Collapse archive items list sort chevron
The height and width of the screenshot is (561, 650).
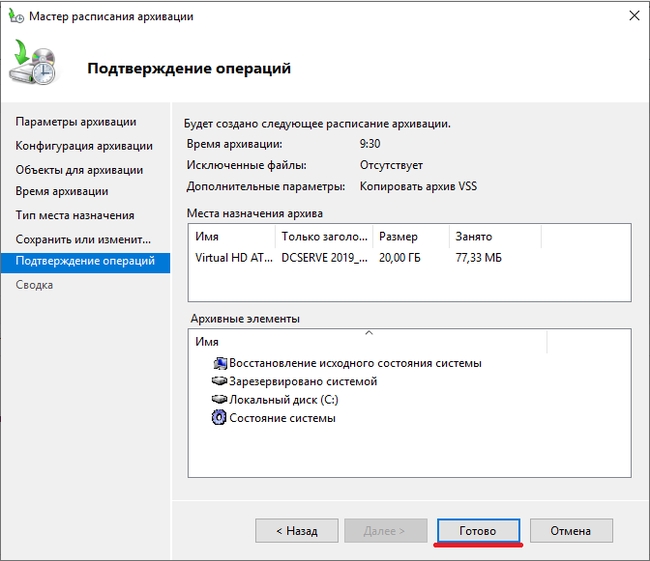pos(368,332)
